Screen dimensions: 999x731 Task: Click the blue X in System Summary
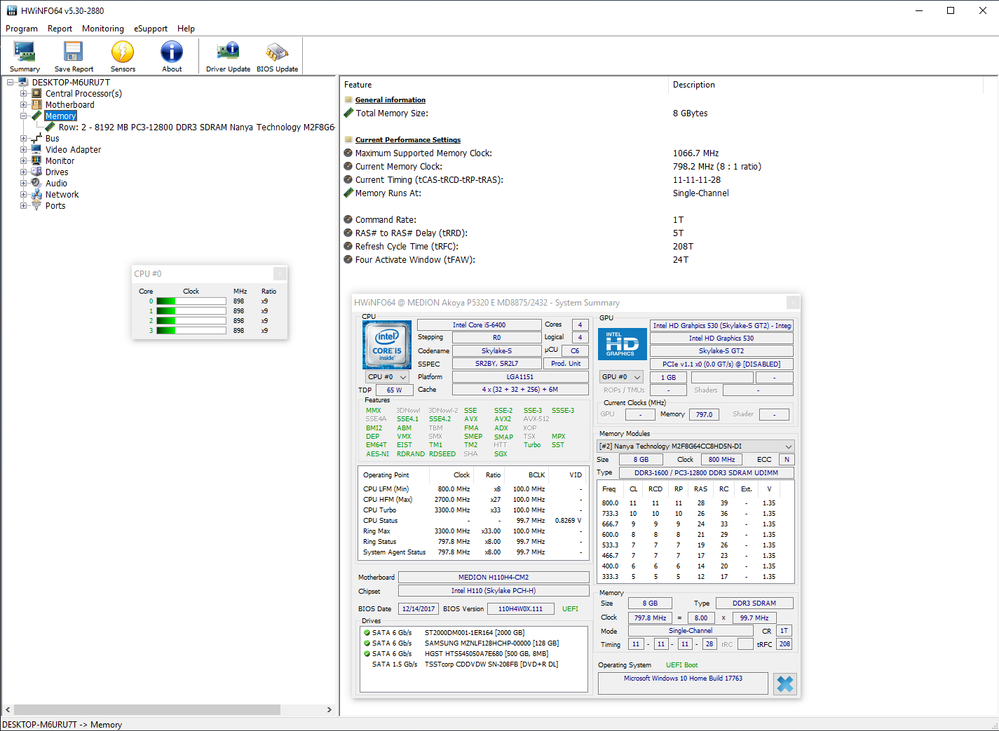tap(785, 684)
